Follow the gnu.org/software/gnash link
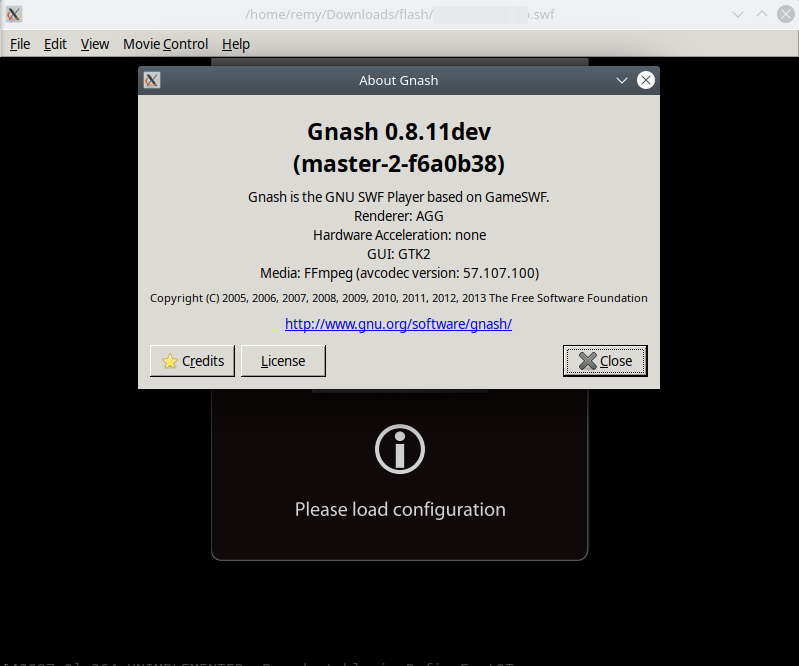Image resolution: width=799 pixels, height=666 pixels. click(x=398, y=324)
